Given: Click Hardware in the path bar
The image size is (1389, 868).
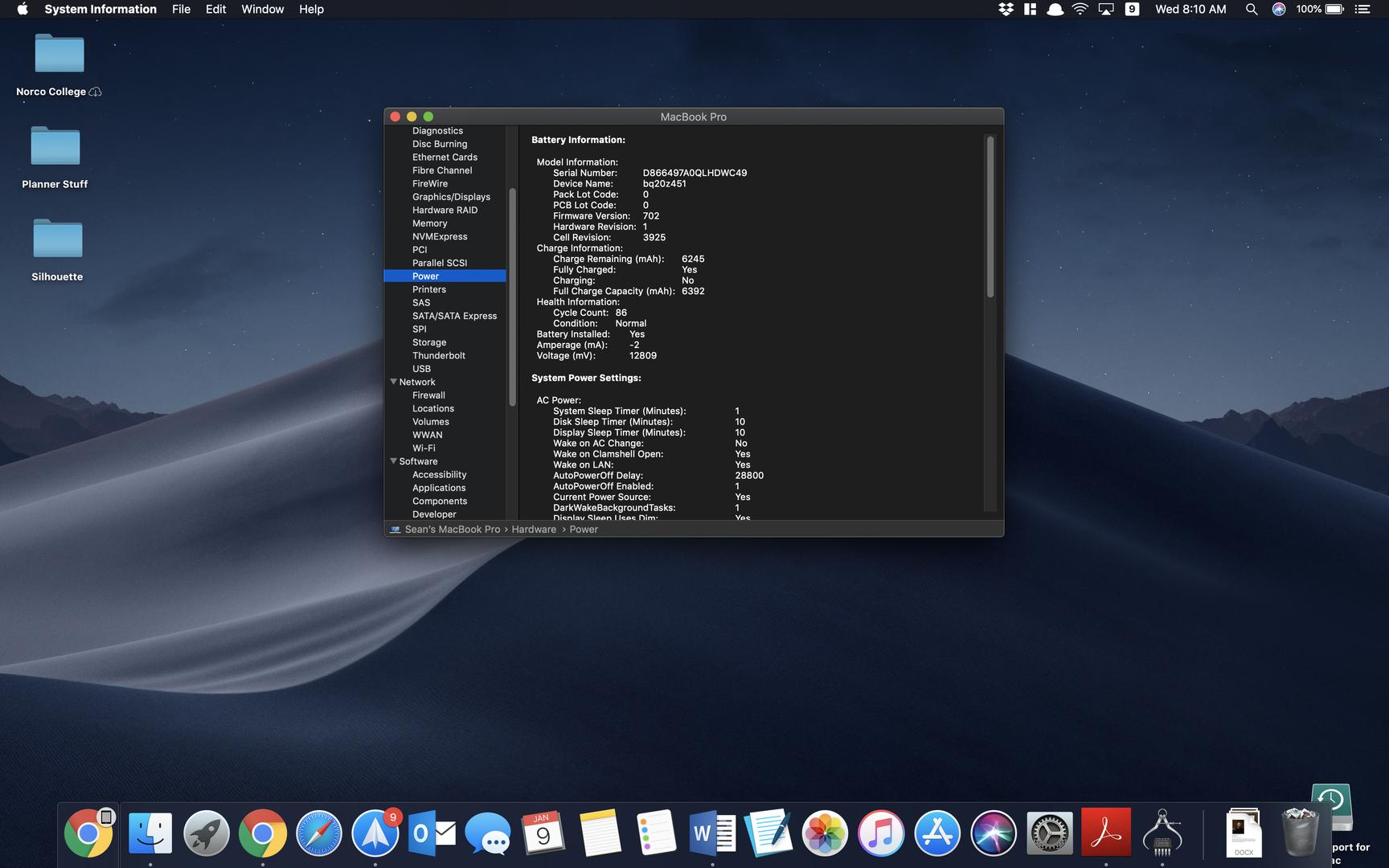Looking at the screenshot, I should 534,529.
